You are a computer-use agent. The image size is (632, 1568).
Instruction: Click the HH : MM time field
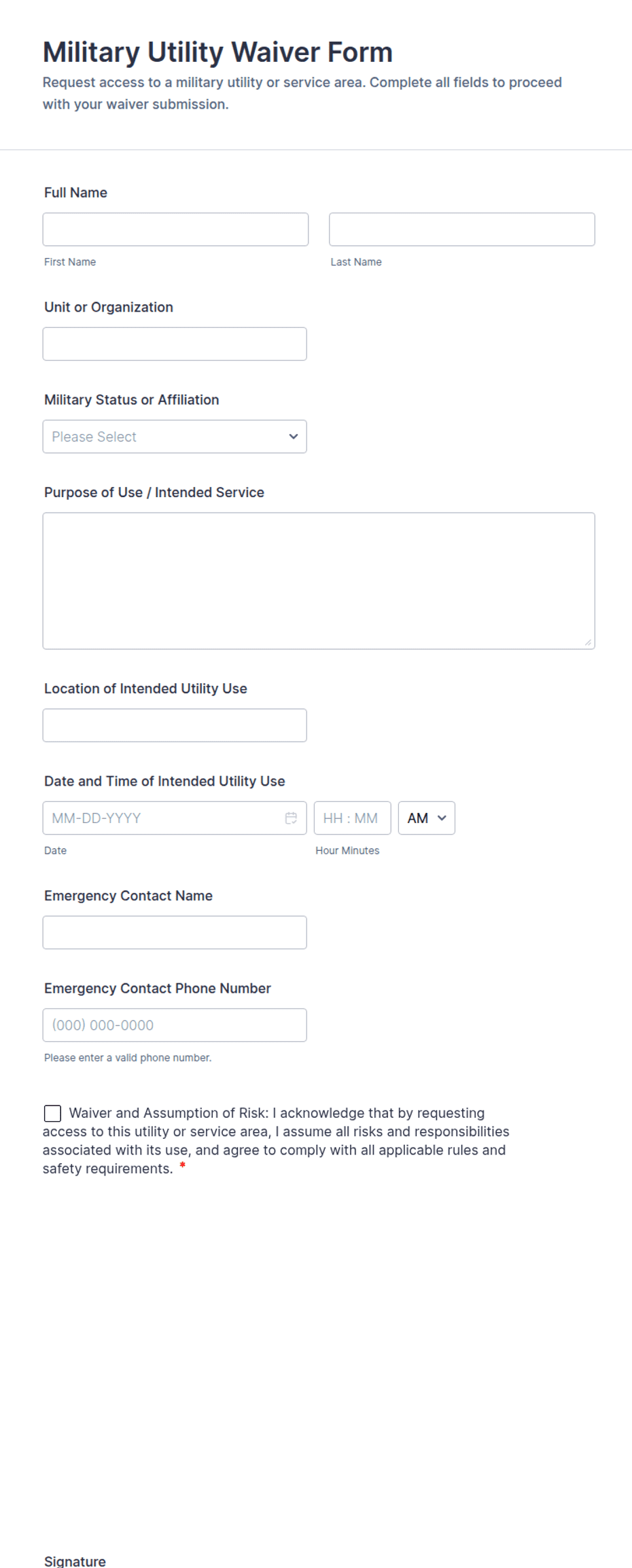click(x=352, y=818)
